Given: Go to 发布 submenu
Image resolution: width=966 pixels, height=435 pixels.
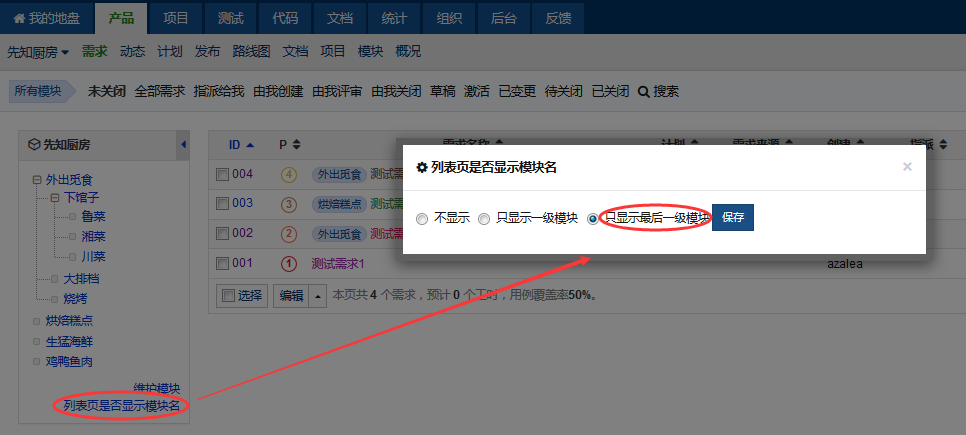Looking at the screenshot, I should 208,52.
